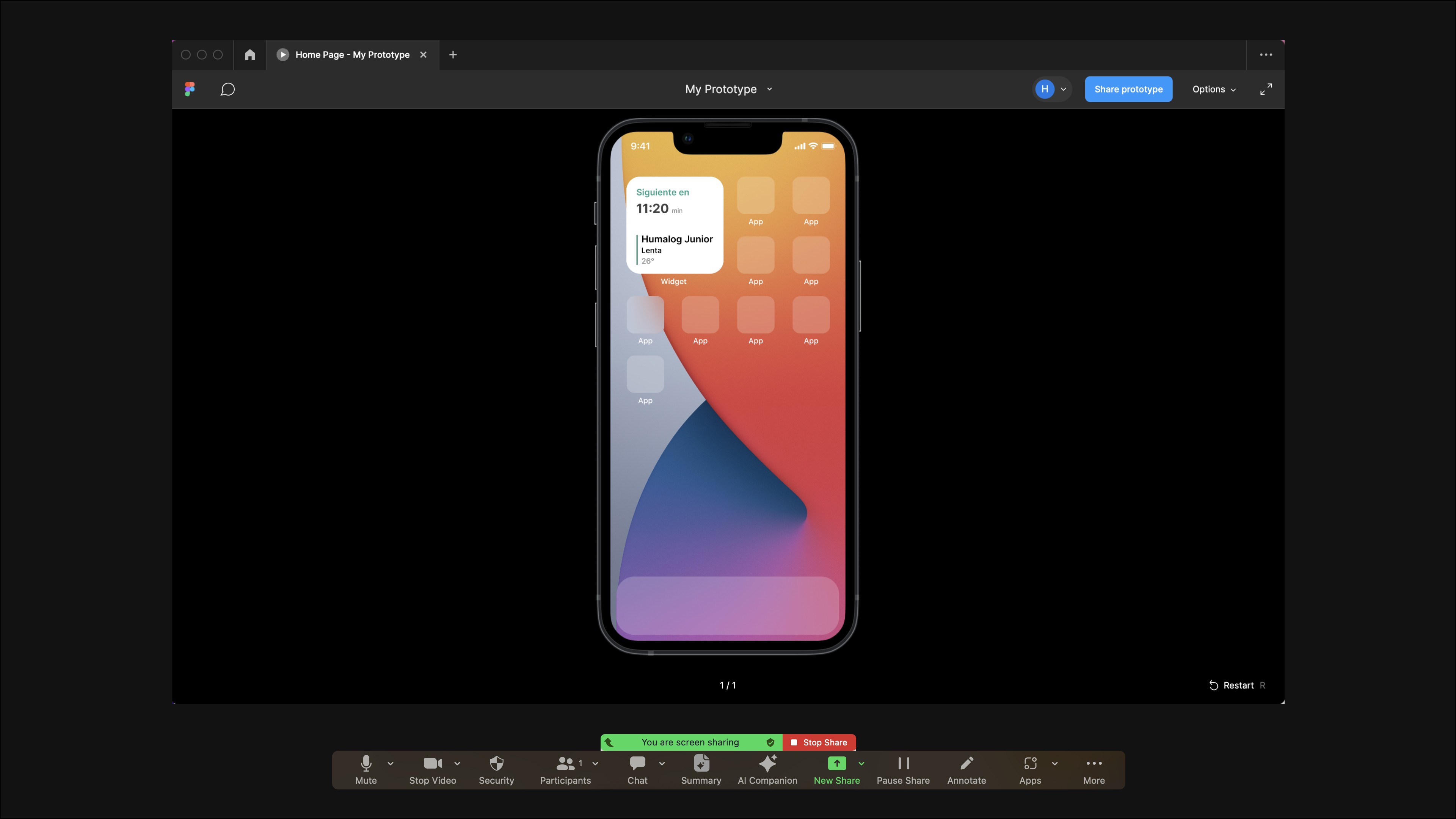Stop Video with the camera icon
Screen dimensions: 1456x819
(432, 770)
